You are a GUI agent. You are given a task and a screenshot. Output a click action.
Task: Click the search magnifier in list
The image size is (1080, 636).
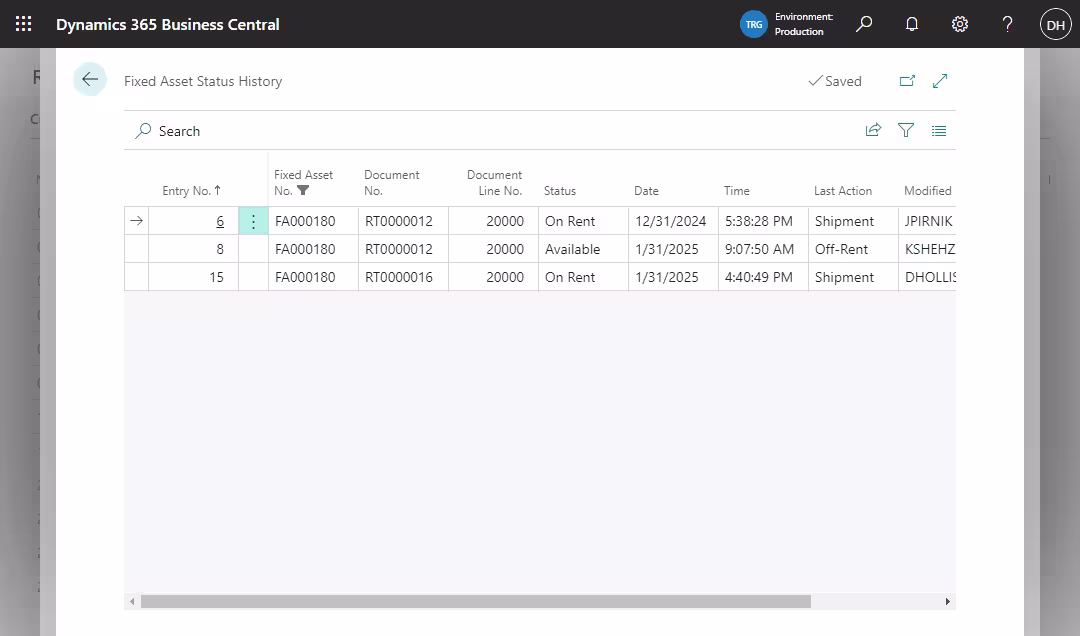point(143,131)
